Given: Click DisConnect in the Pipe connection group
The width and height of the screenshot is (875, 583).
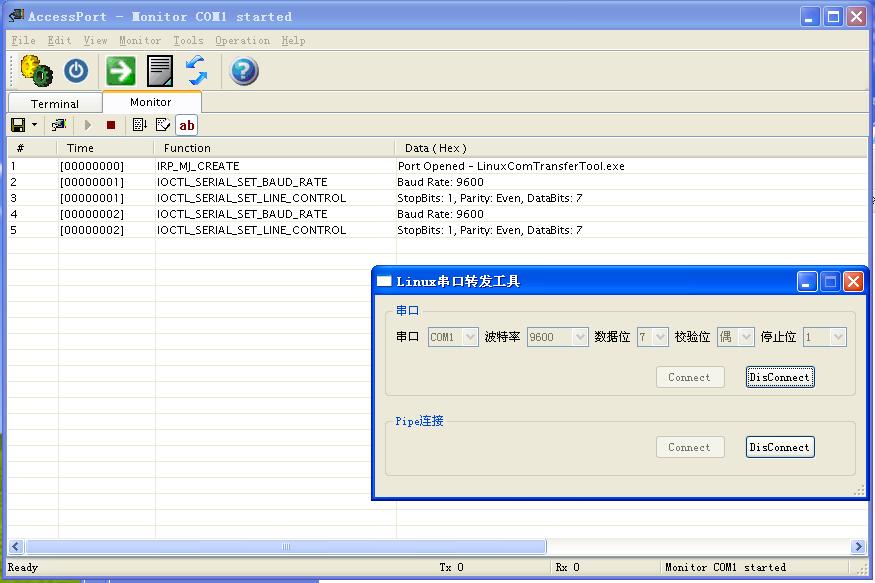Looking at the screenshot, I should coord(780,447).
